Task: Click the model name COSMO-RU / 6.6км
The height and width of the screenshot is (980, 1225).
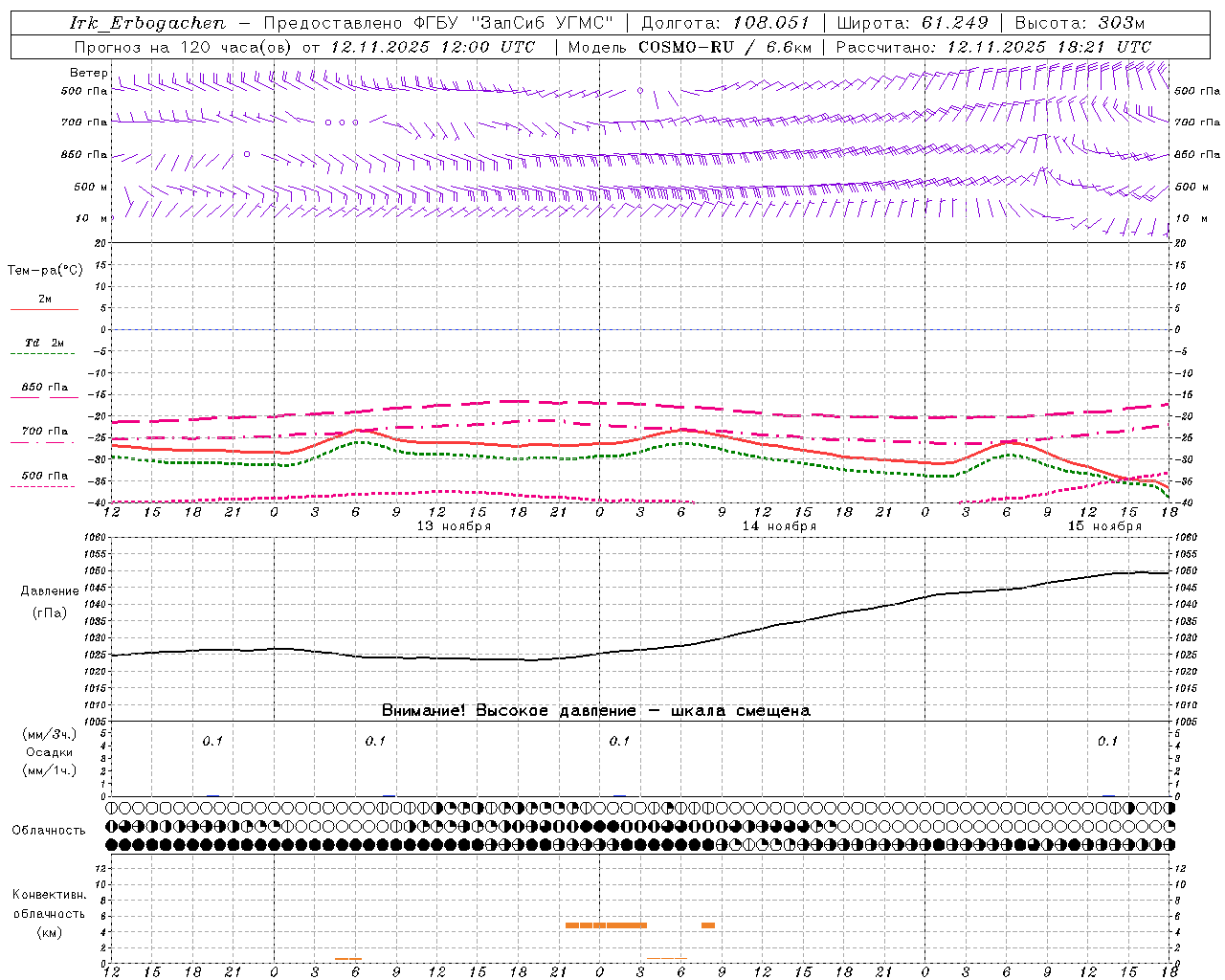Action: [x=725, y=47]
